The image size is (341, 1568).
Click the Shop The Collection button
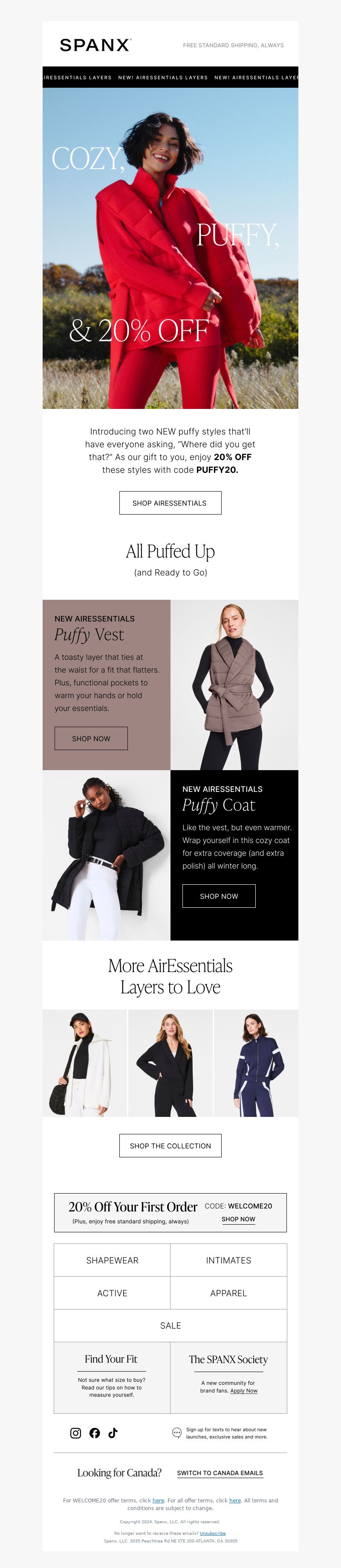(170, 1145)
